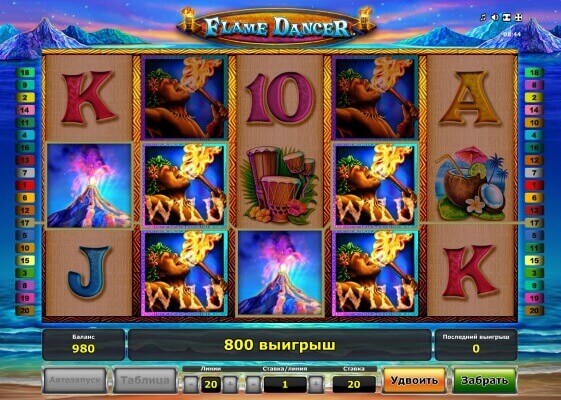Mute the sound with speaker icon
Viewport: 561px width, 400px height.
pyautogui.click(x=495, y=17)
